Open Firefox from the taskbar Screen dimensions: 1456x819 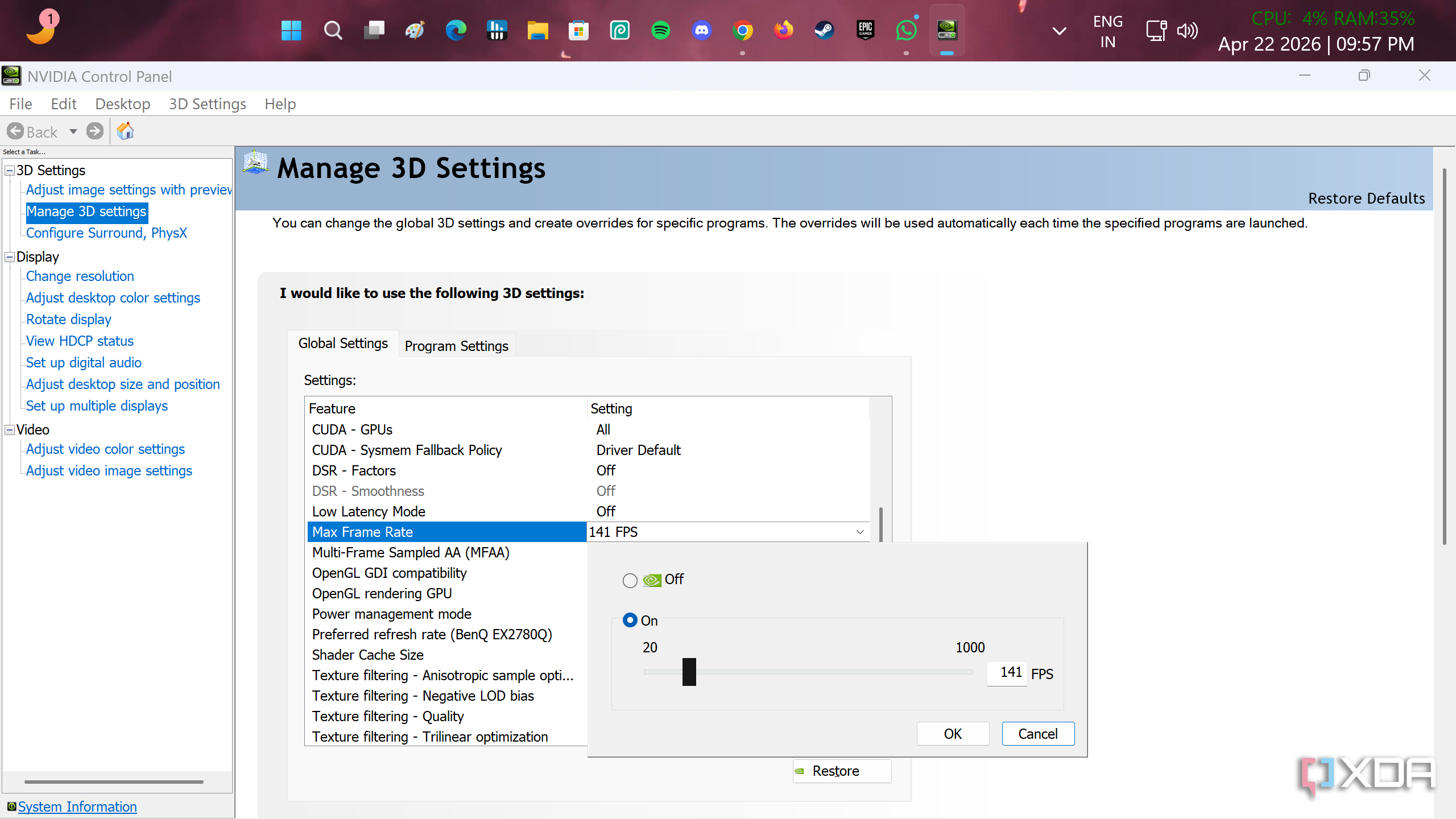[x=783, y=30]
